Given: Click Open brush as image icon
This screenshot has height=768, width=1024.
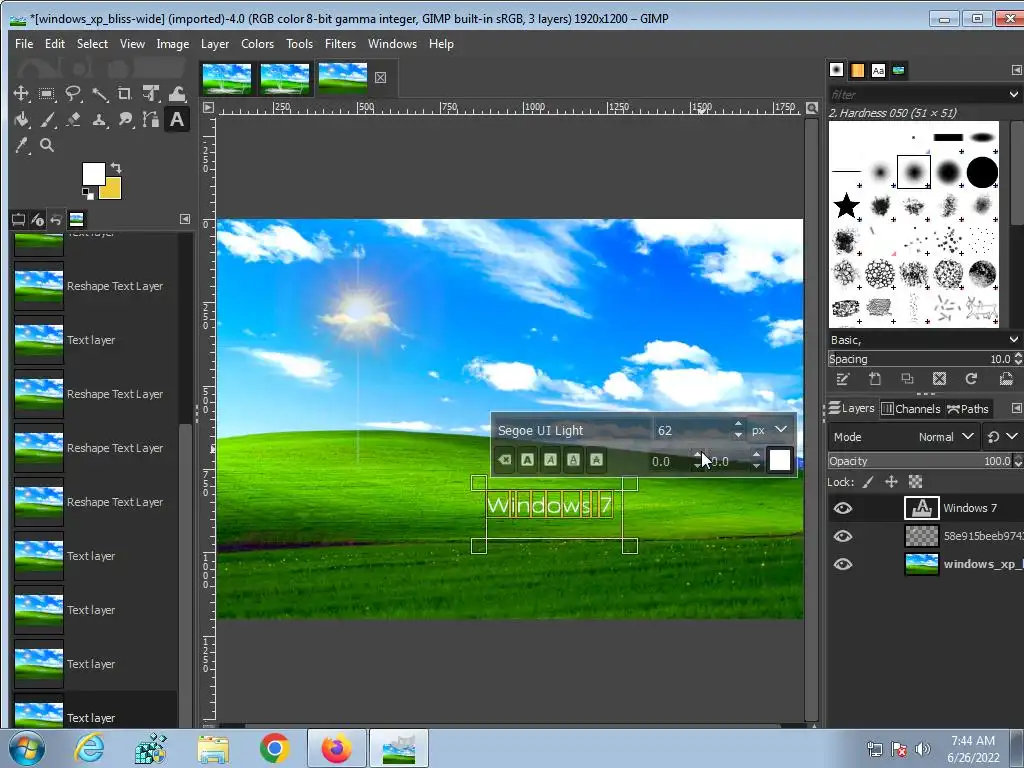Looking at the screenshot, I should tap(1006, 379).
